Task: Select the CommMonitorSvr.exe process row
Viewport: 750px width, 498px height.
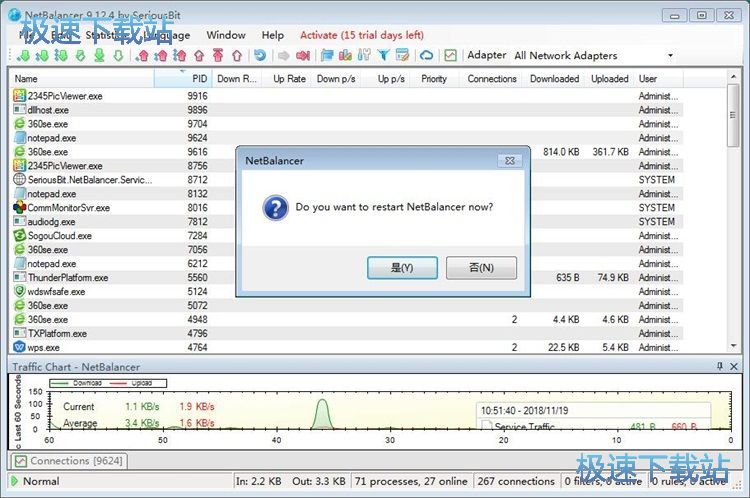Action: pyautogui.click(x=346, y=208)
